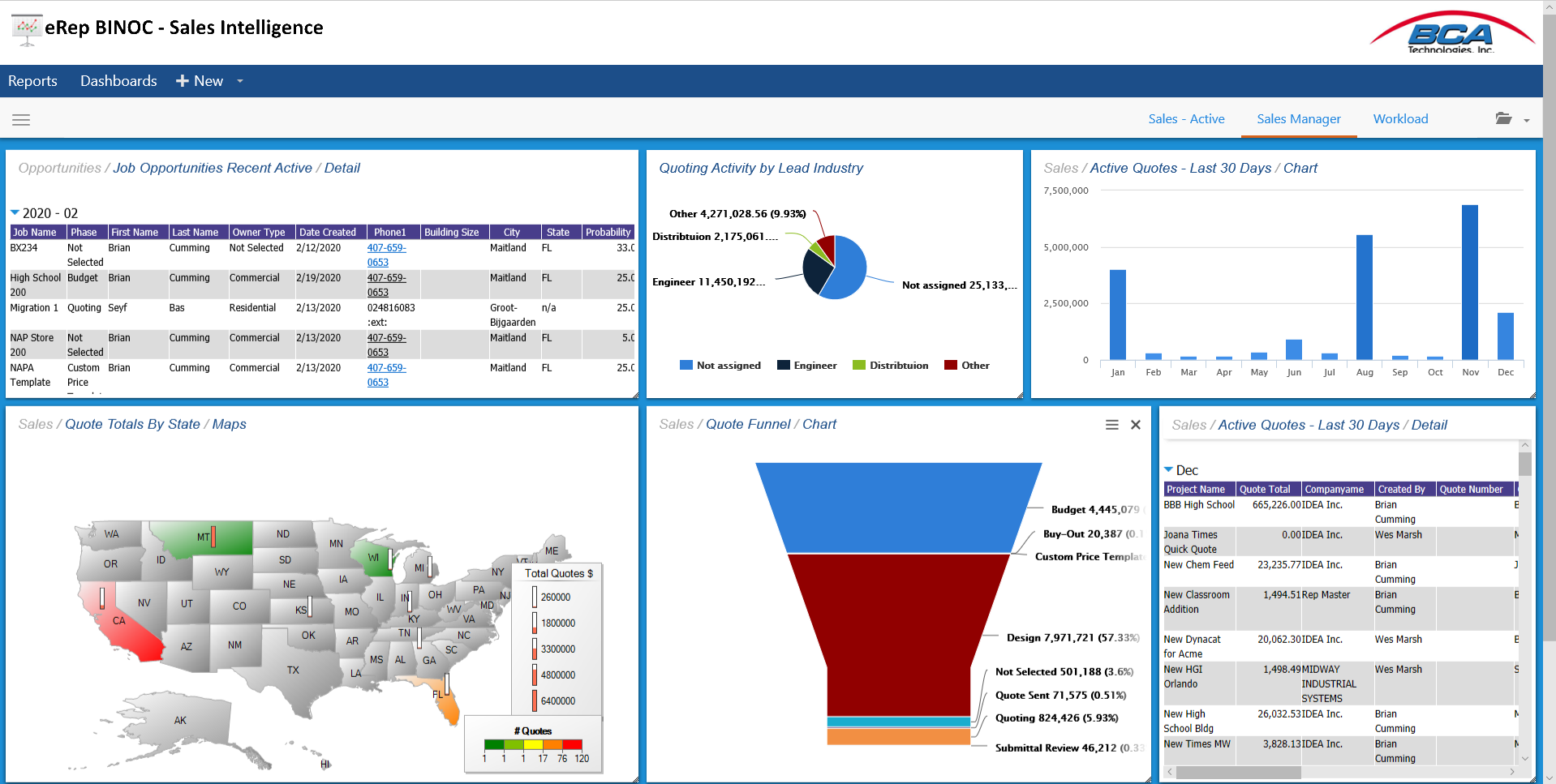This screenshot has height=784, width=1556.
Task: Switch to the Workload tab
Action: tap(1400, 119)
